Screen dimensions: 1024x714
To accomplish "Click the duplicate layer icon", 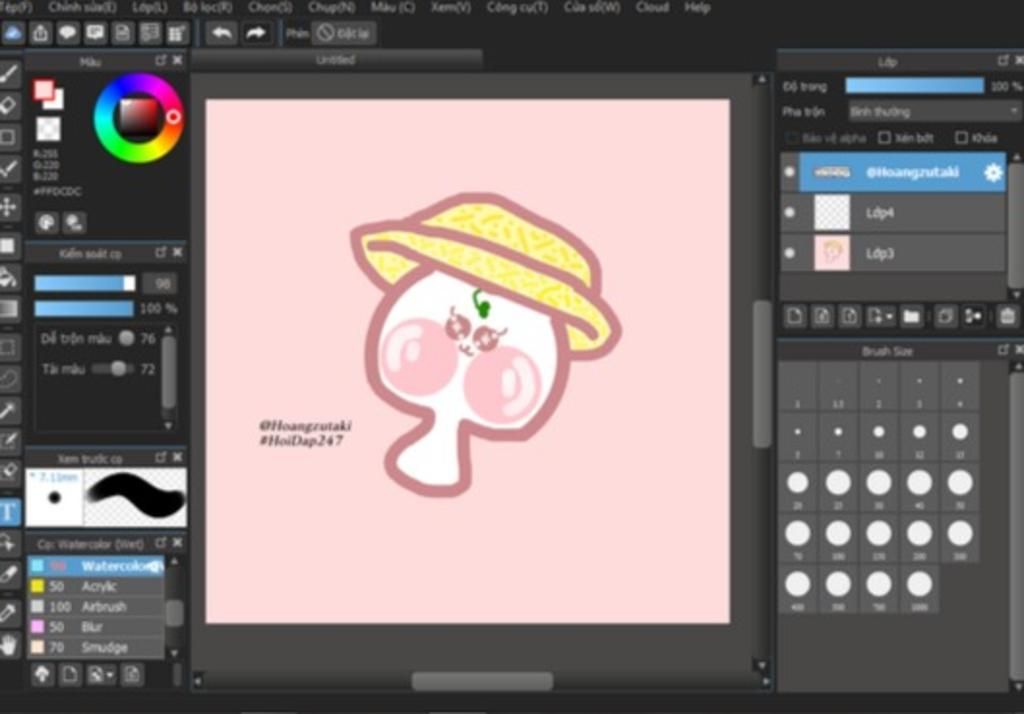I will click(x=944, y=317).
